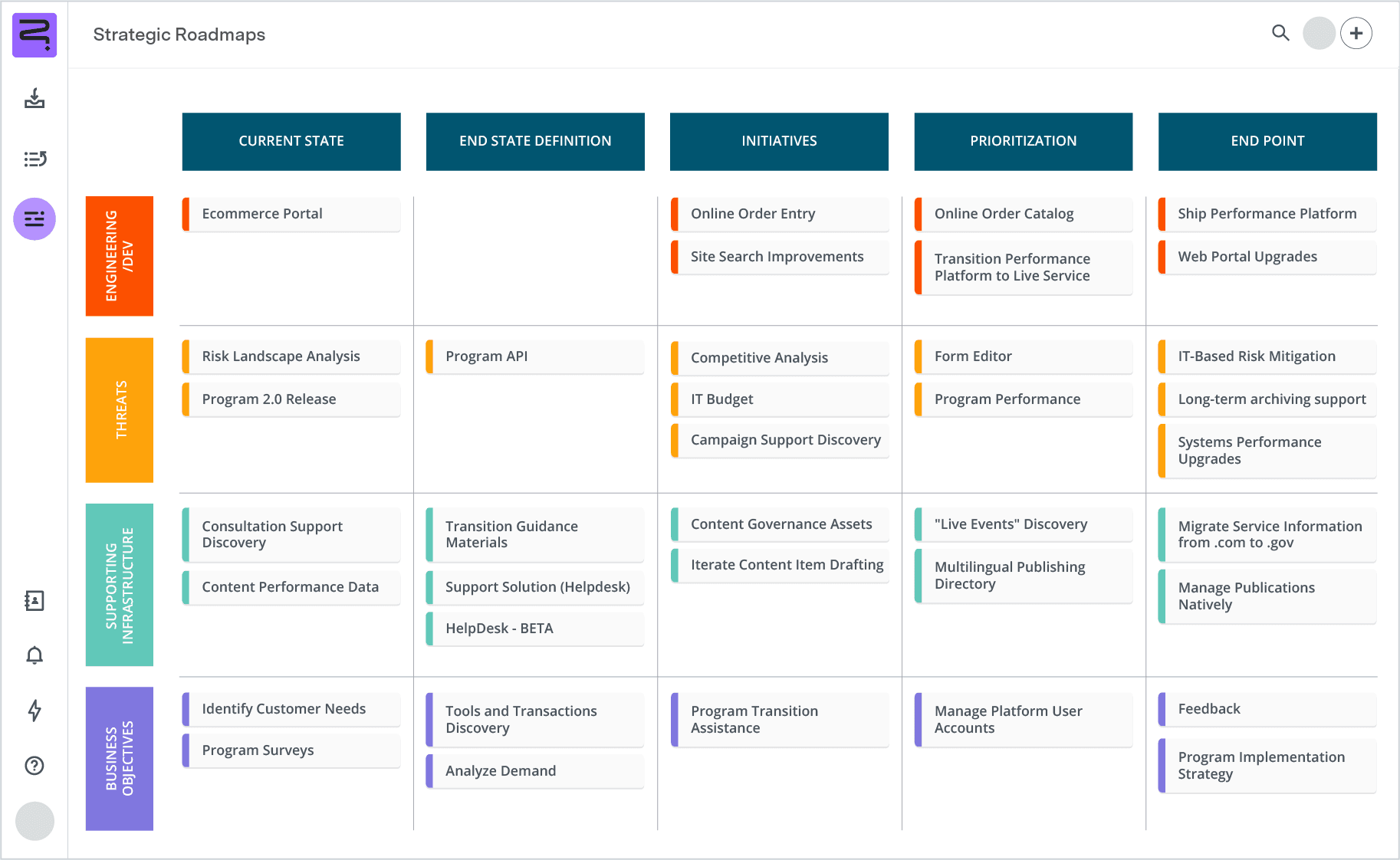Click the ENGINEERING/DEV swimlane label
The height and width of the screenshot is (860, 1400).
(120, 256)
